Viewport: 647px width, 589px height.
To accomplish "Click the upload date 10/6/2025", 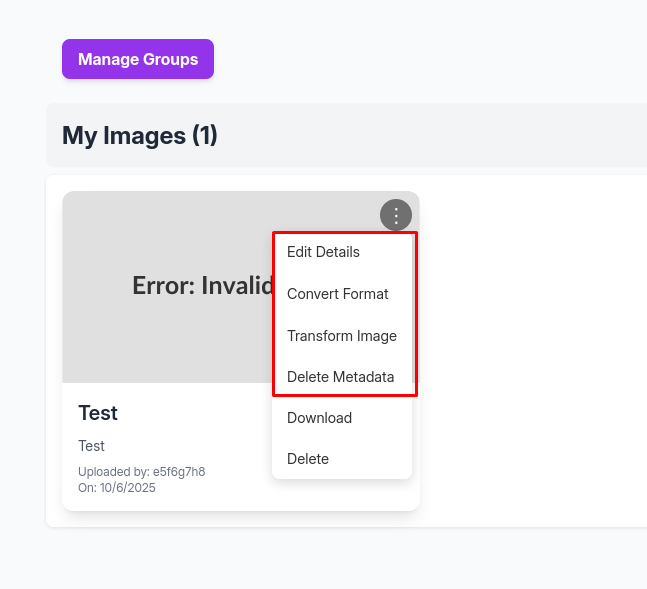I will pyautogui.click(x=127, y=488).
